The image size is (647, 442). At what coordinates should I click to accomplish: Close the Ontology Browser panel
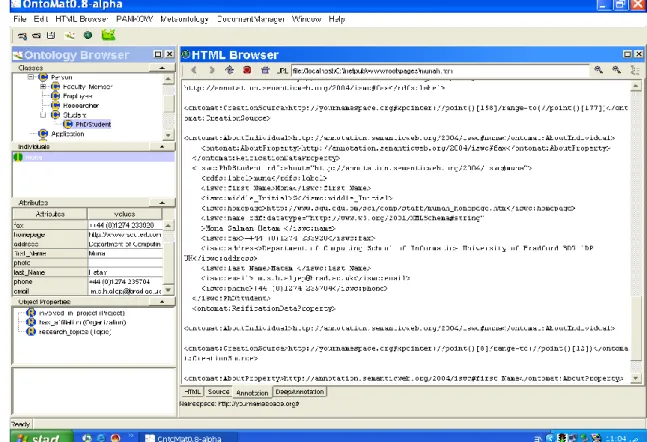[x=170, y=54]
